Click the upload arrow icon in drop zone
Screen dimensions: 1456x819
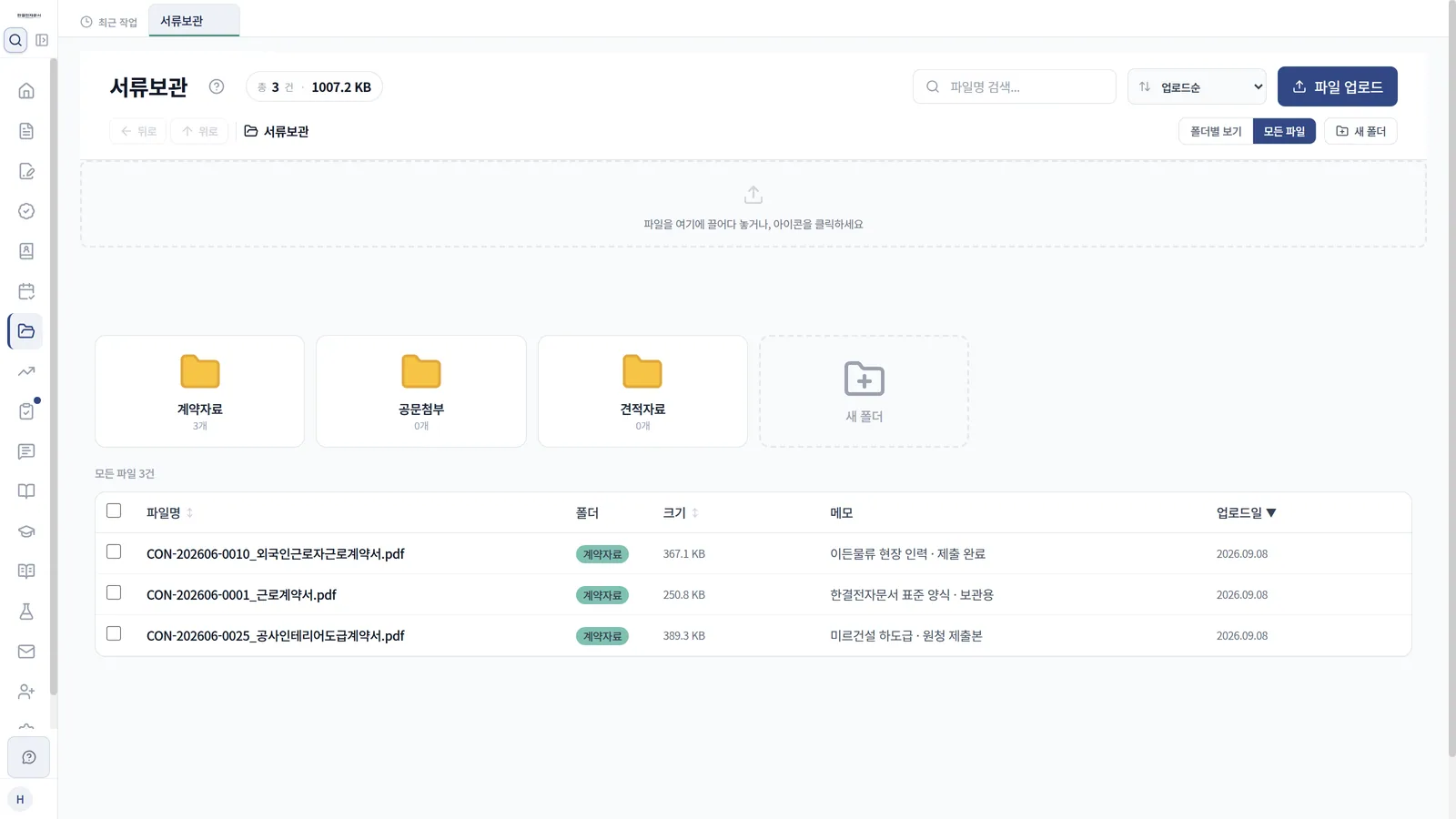753,195
